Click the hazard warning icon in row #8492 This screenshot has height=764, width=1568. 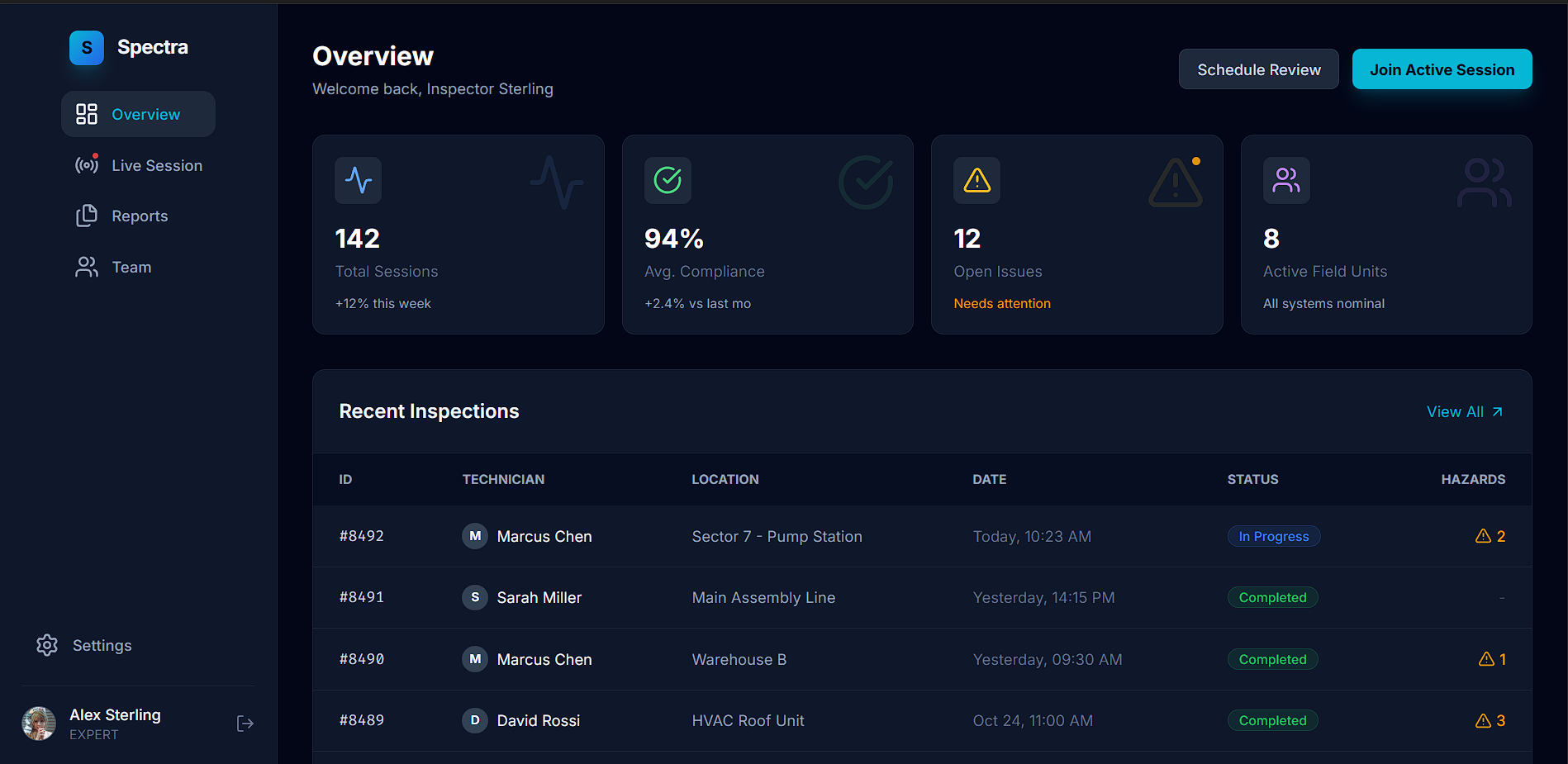1483,536
